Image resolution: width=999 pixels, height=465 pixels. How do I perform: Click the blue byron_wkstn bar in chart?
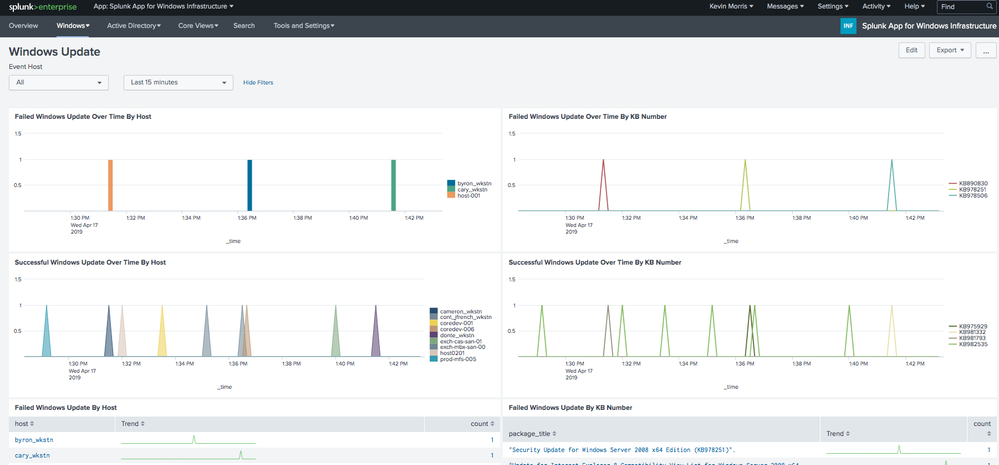250,185
